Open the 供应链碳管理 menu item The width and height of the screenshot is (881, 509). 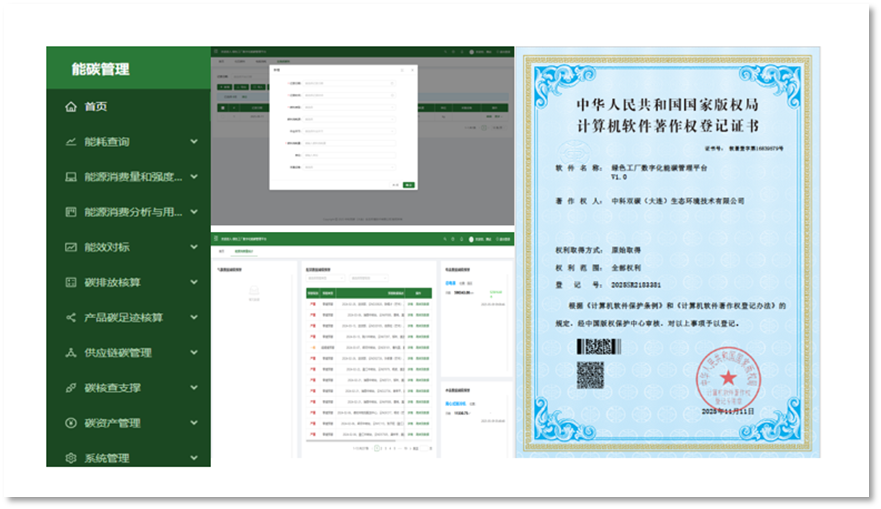(118, 353)
